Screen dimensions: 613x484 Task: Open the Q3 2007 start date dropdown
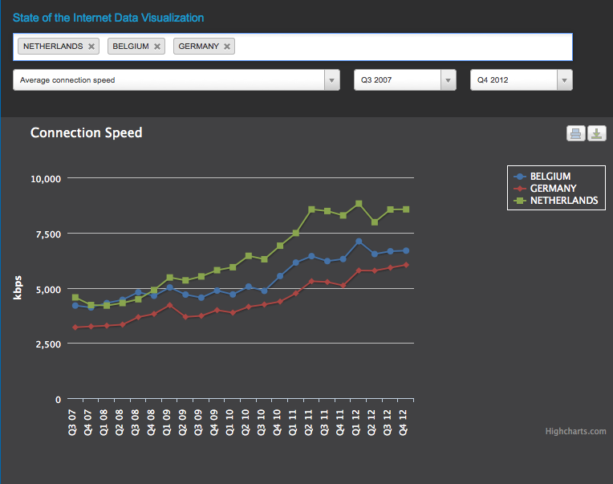coord(405,80)
